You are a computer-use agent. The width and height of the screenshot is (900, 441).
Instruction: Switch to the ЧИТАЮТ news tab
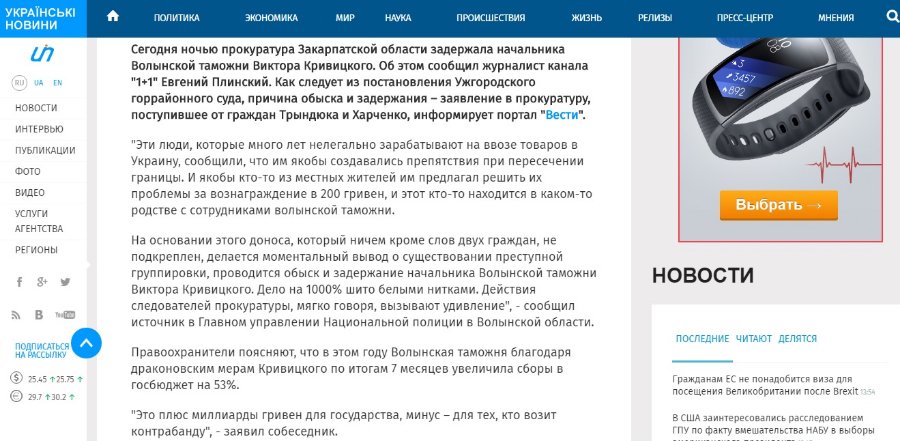click(753, 339)
